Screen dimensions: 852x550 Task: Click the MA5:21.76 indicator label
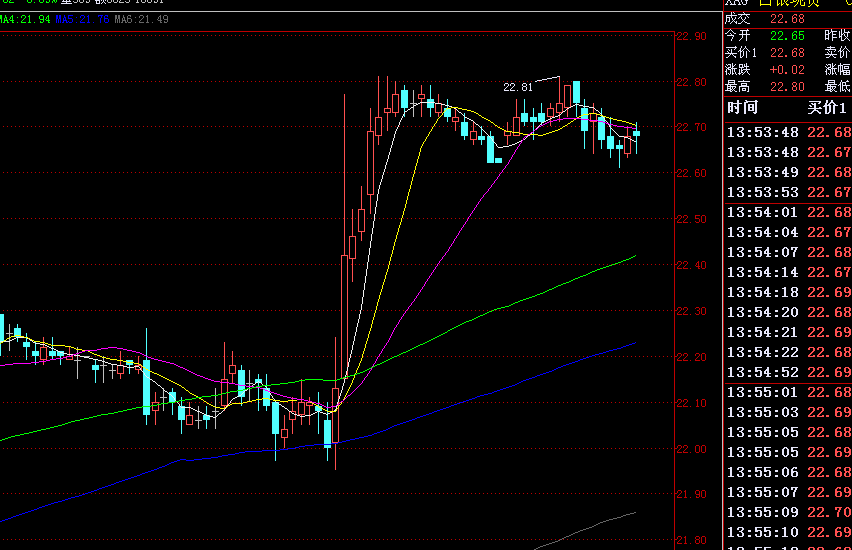point(83,20)
